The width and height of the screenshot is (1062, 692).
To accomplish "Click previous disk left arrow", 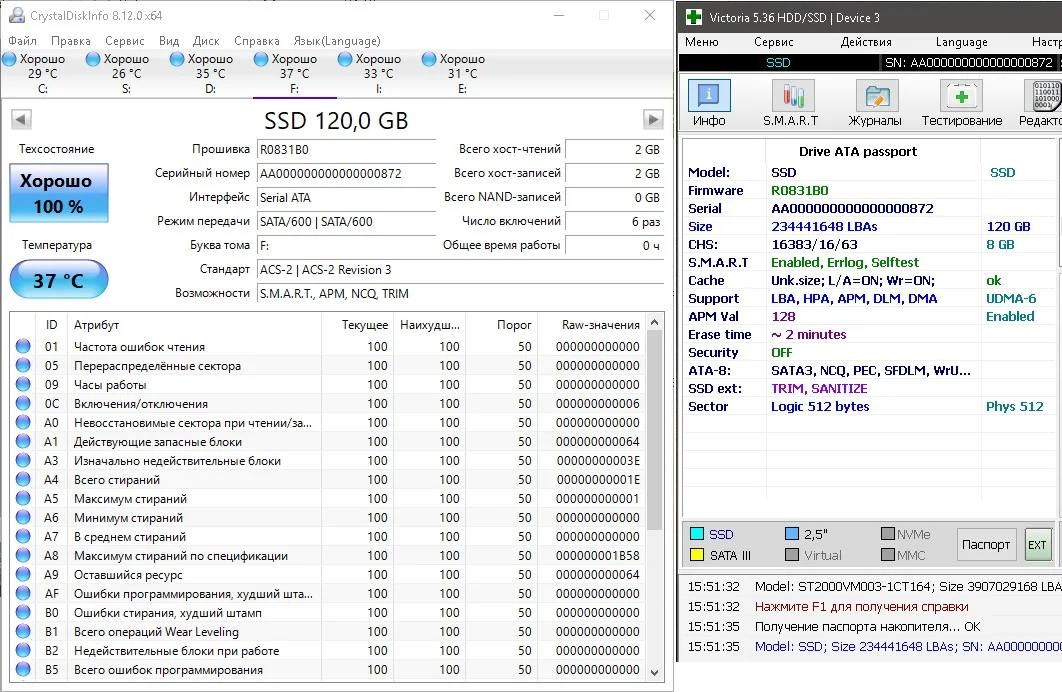I will pyautogui.click(x=20, y=120).
